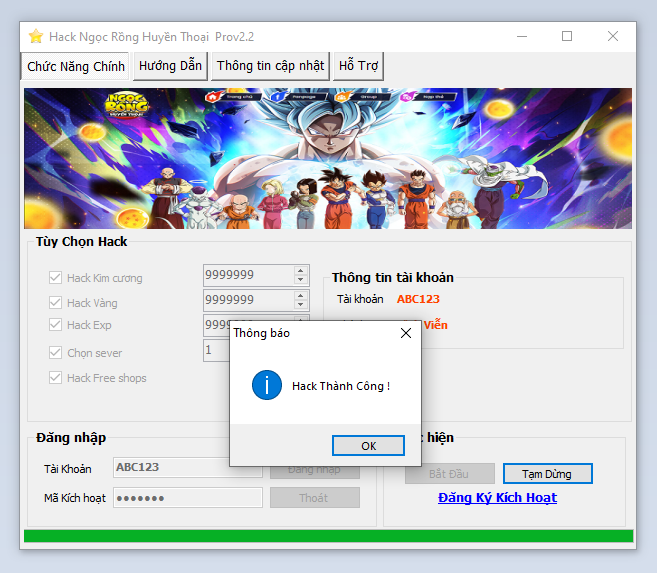Viewport: 657px width, 574px height.
Task: Click the blue Facebook Fanpage icon in banner
Action: (x=278, y=97)
